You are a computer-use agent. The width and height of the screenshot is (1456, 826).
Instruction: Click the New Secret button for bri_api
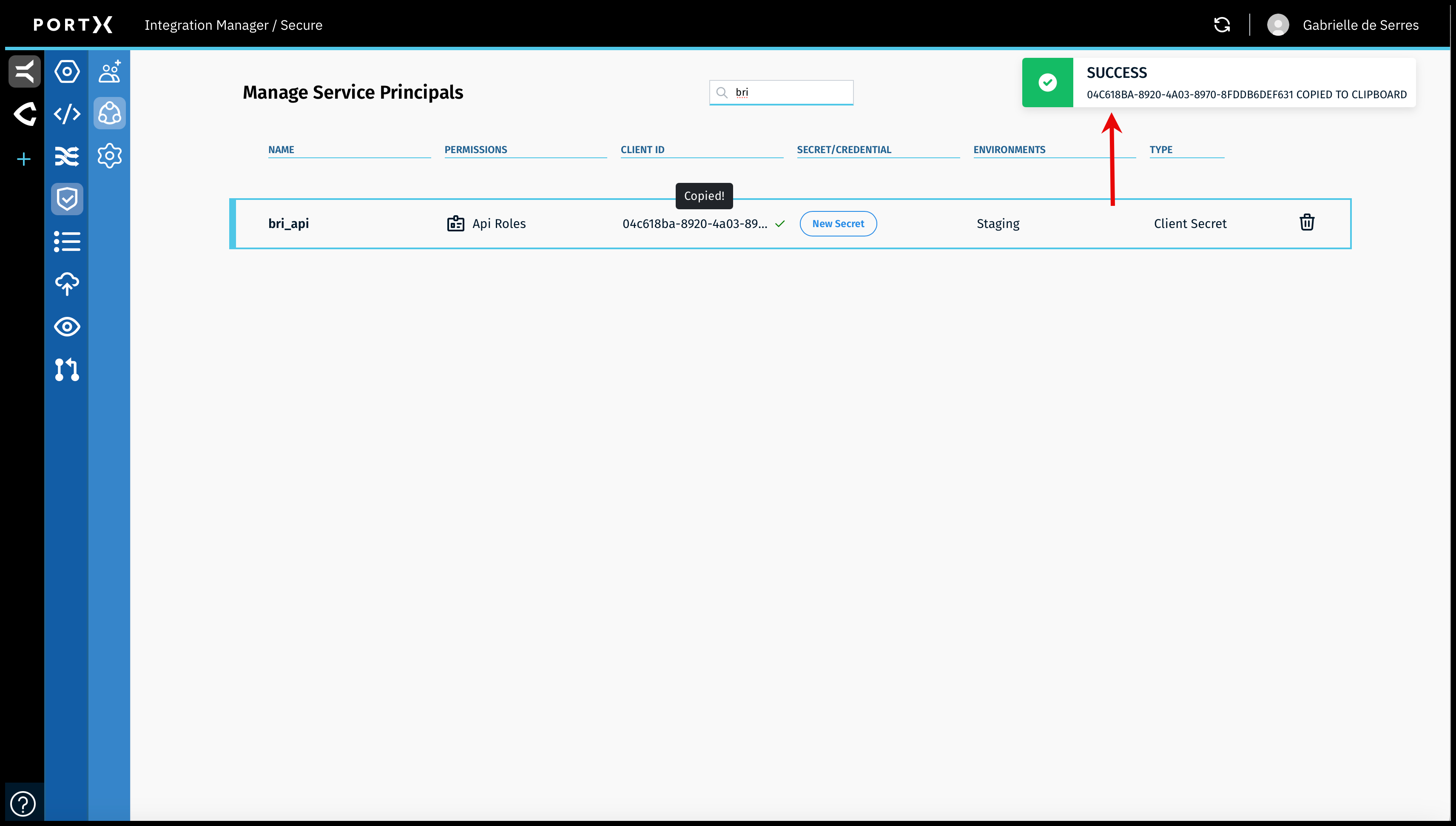coord(838,224)
